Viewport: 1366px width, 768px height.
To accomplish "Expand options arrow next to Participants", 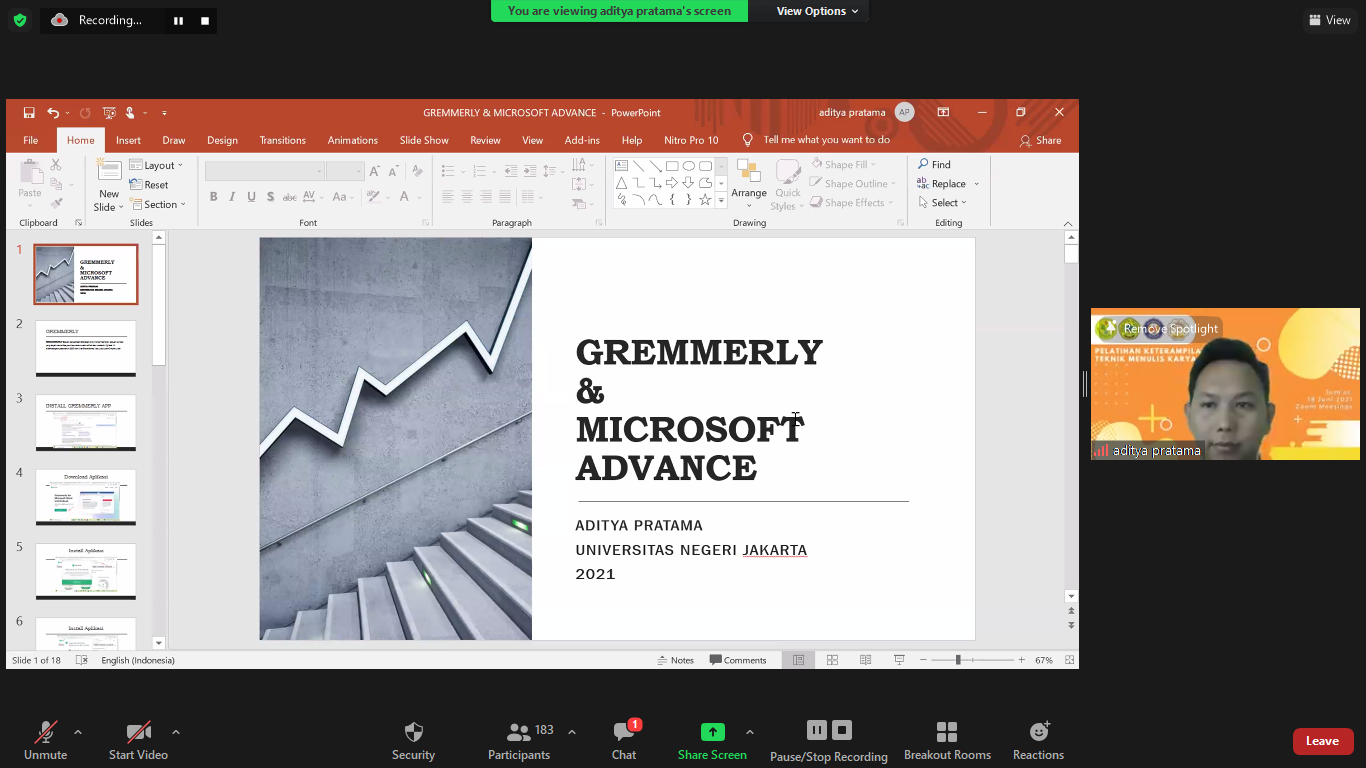I will pos(572,732).
